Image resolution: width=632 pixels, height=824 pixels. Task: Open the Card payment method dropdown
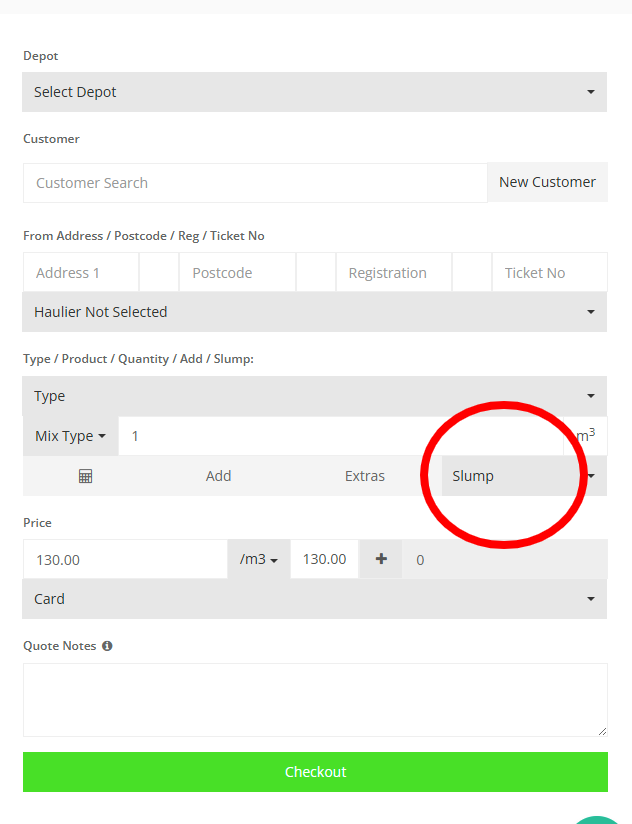point(314,599)
